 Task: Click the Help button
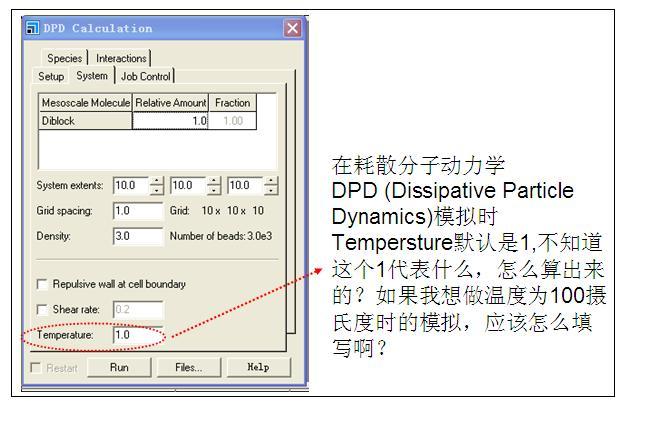coord(259,368)
